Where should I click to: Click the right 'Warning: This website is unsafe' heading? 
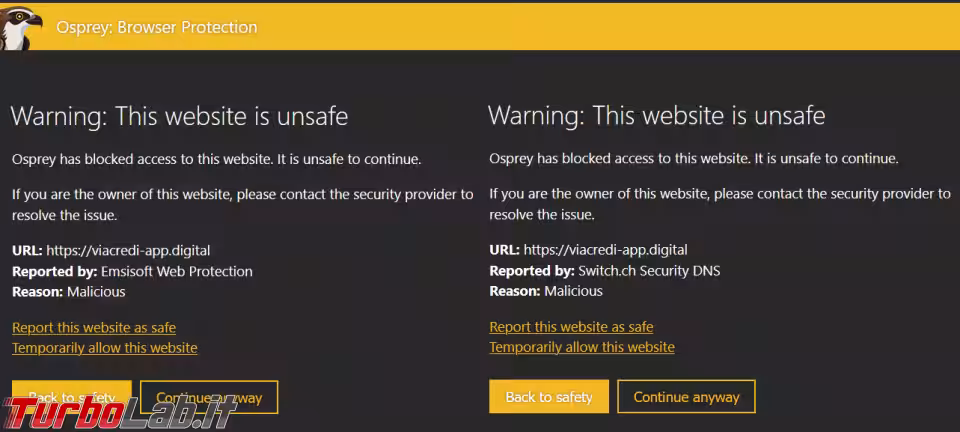click(x=657, y=116)
